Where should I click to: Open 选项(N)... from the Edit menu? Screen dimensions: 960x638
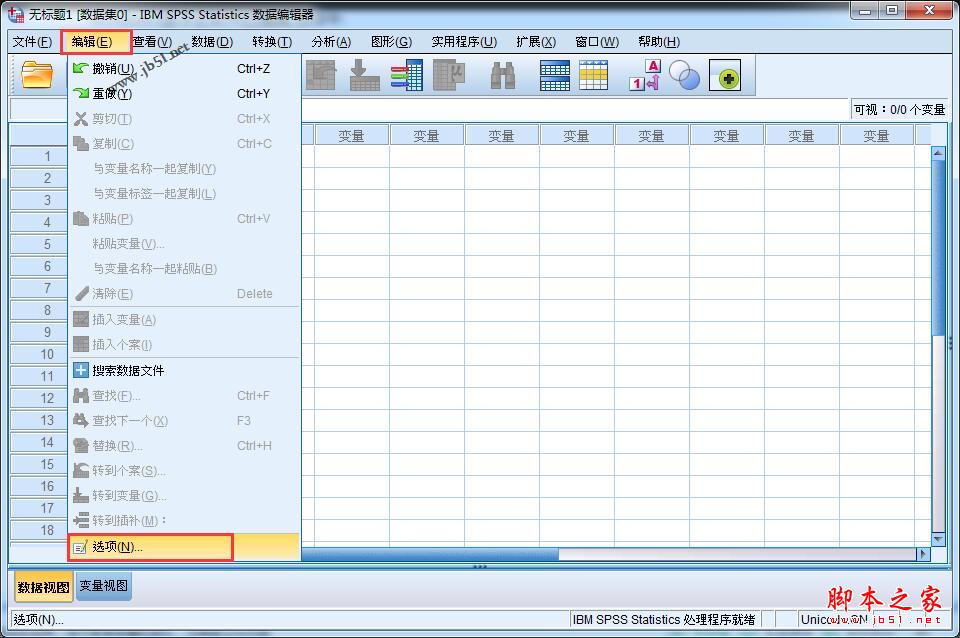pos(184,547)
